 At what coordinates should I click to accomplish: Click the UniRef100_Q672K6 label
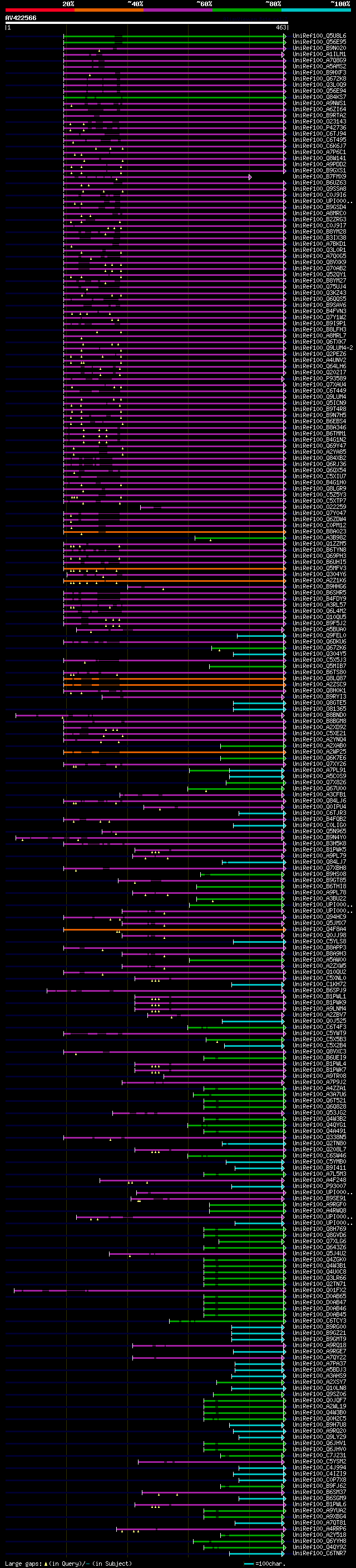pos(319,647)
